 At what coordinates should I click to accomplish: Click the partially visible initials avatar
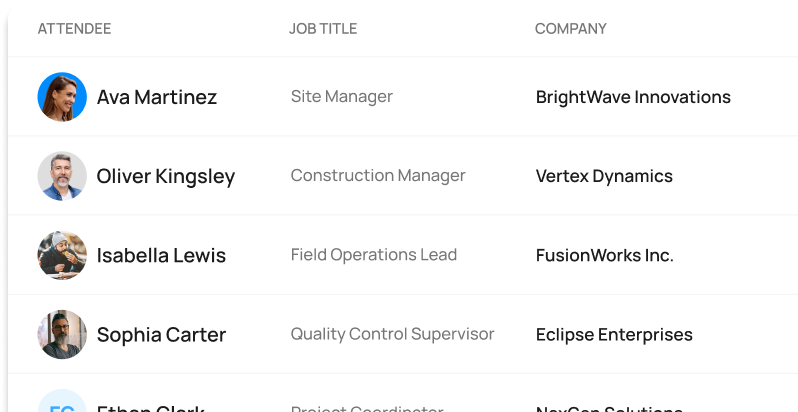click(62, 403)
